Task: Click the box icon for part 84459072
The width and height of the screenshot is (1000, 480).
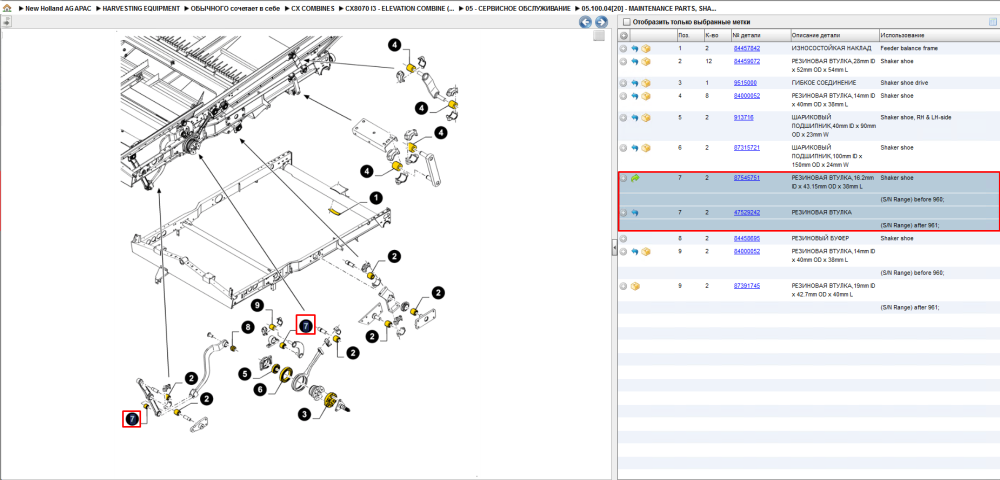Action: tap(646, 61)
